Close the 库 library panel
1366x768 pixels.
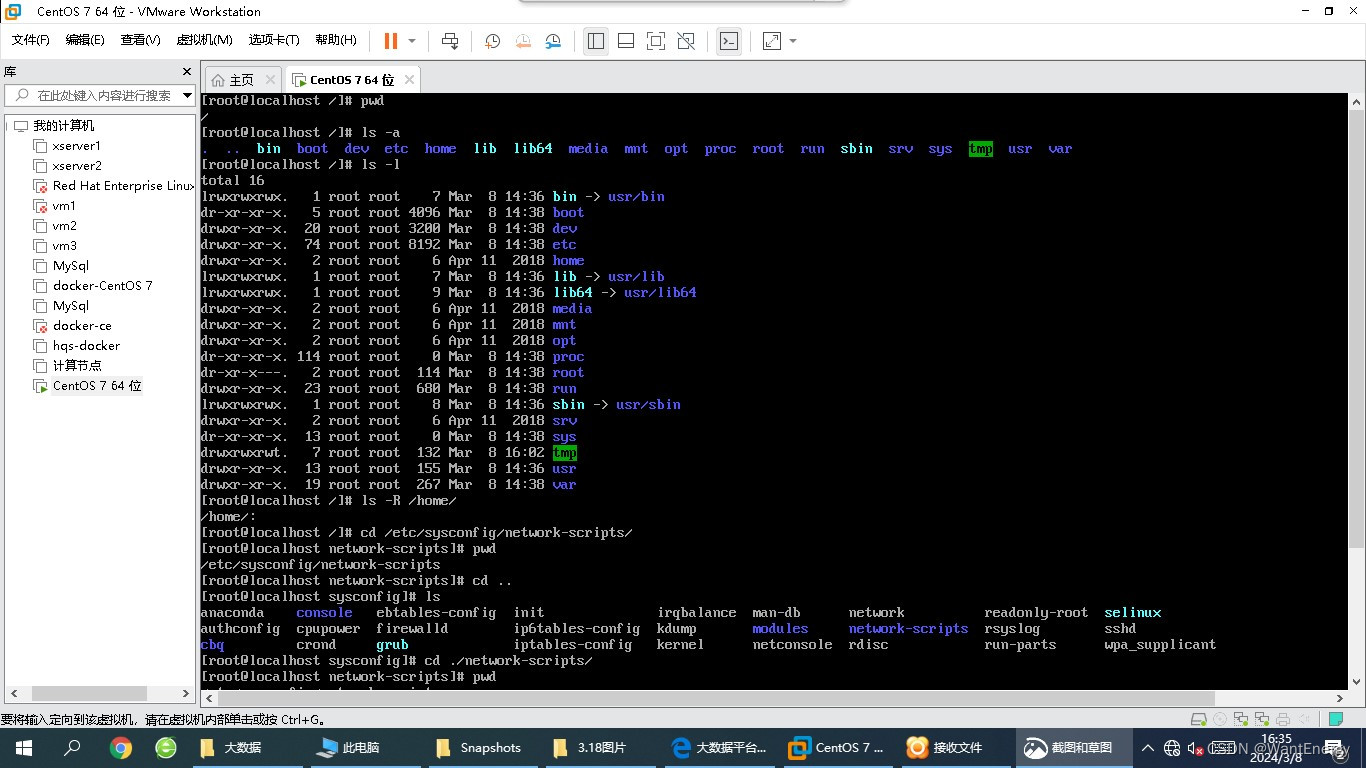(186, 72)
